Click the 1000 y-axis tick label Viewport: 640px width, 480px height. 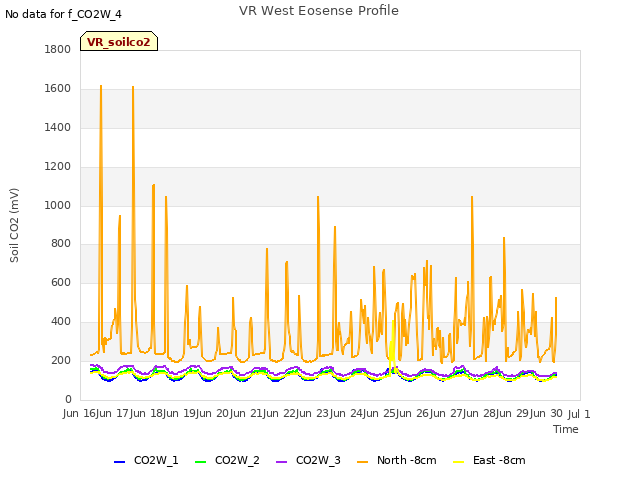tap(58, 205)
